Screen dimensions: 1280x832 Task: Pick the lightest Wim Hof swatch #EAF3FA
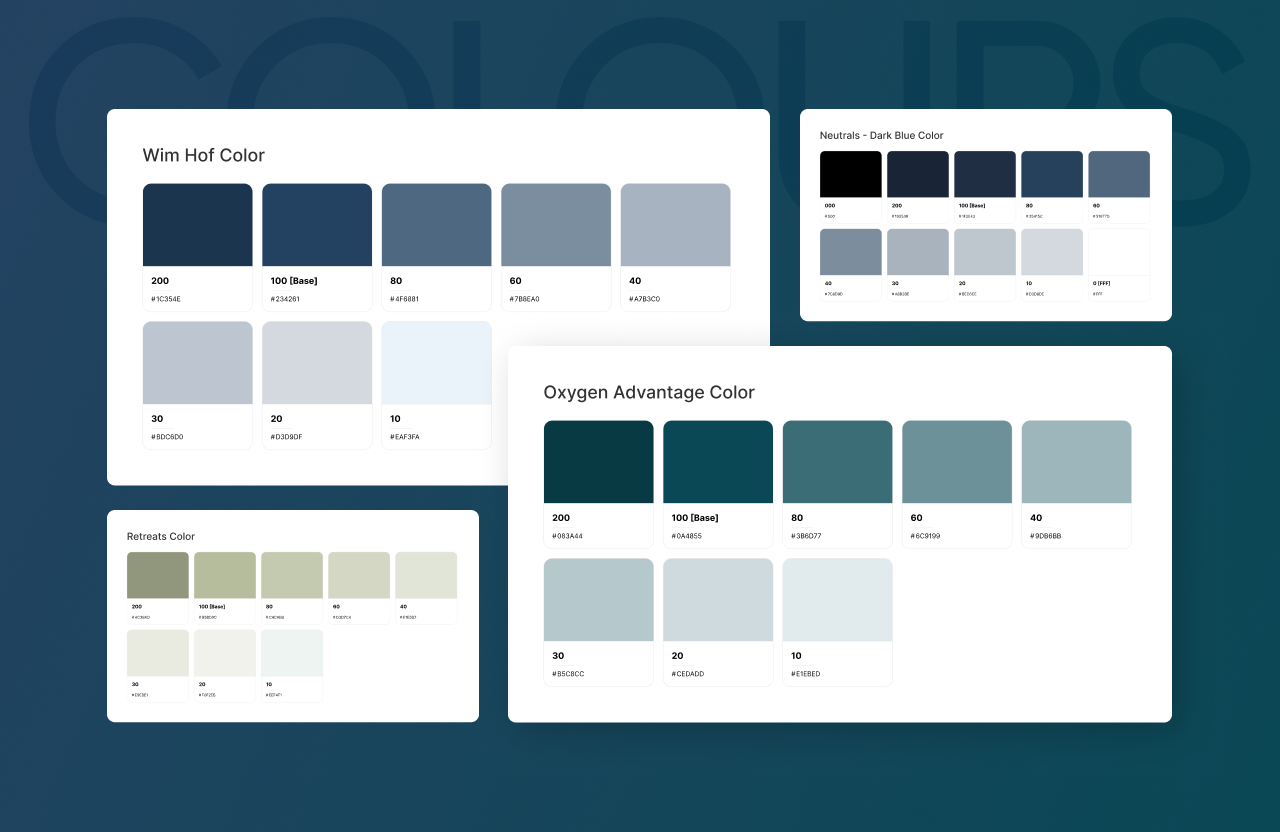click(x=436, y=362)
